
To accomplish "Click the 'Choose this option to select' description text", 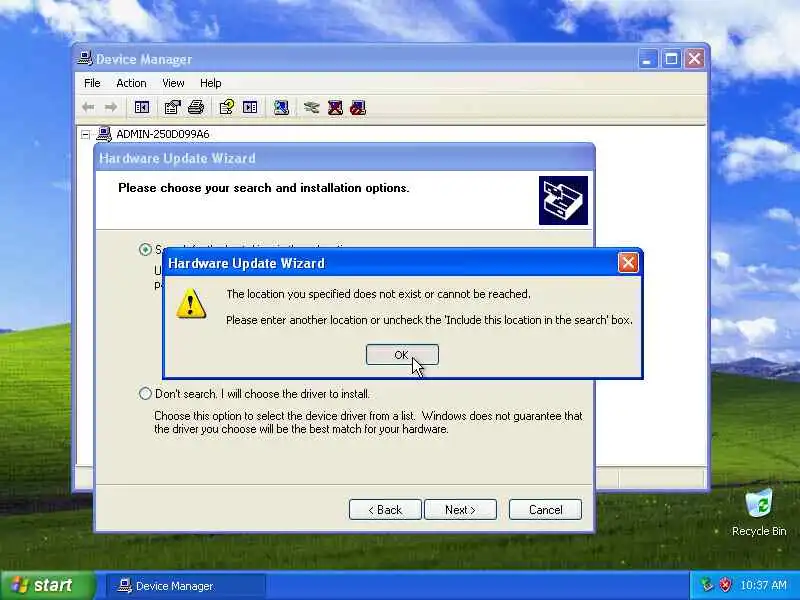I will coord(368,422).
